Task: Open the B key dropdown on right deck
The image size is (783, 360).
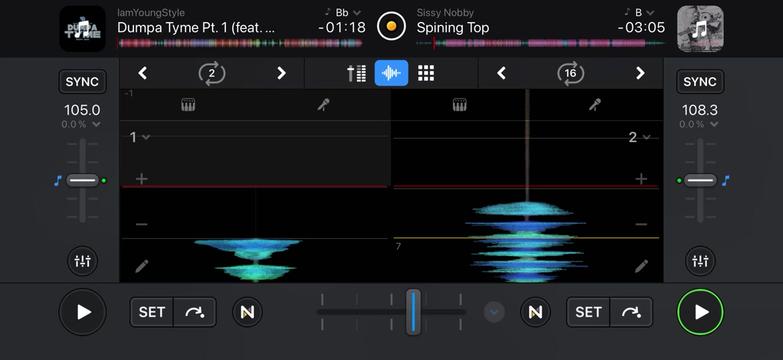Action: point(645,12)
